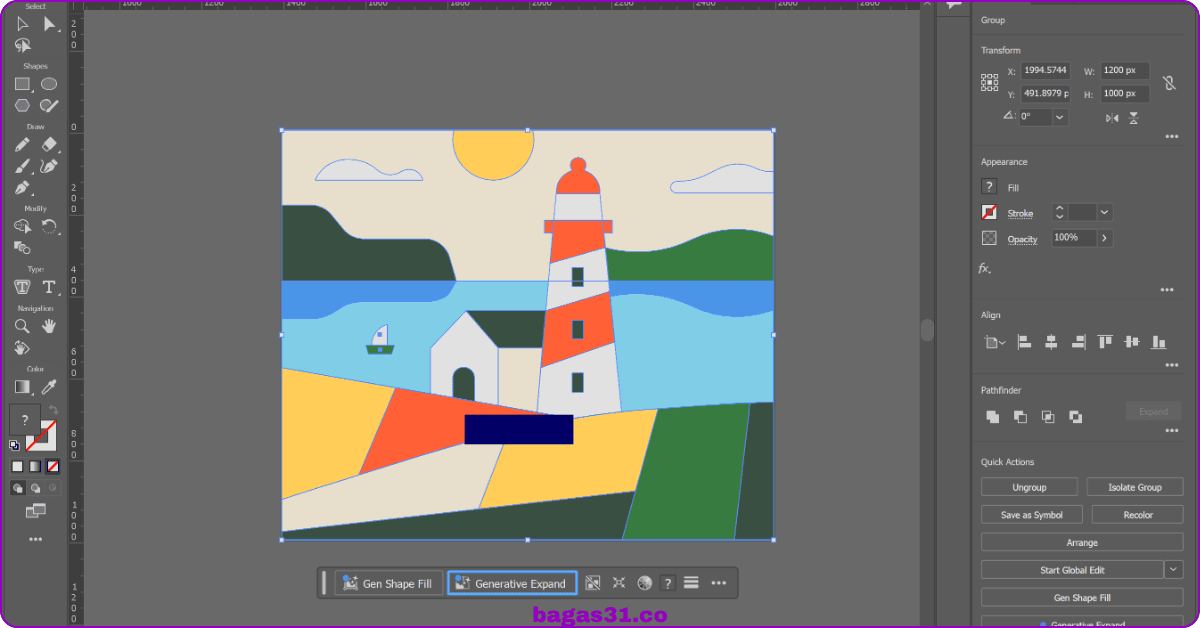This screenshot has width=1200, height=628.
Task: Click the Isolate Group button
Action: point(1135,487)
